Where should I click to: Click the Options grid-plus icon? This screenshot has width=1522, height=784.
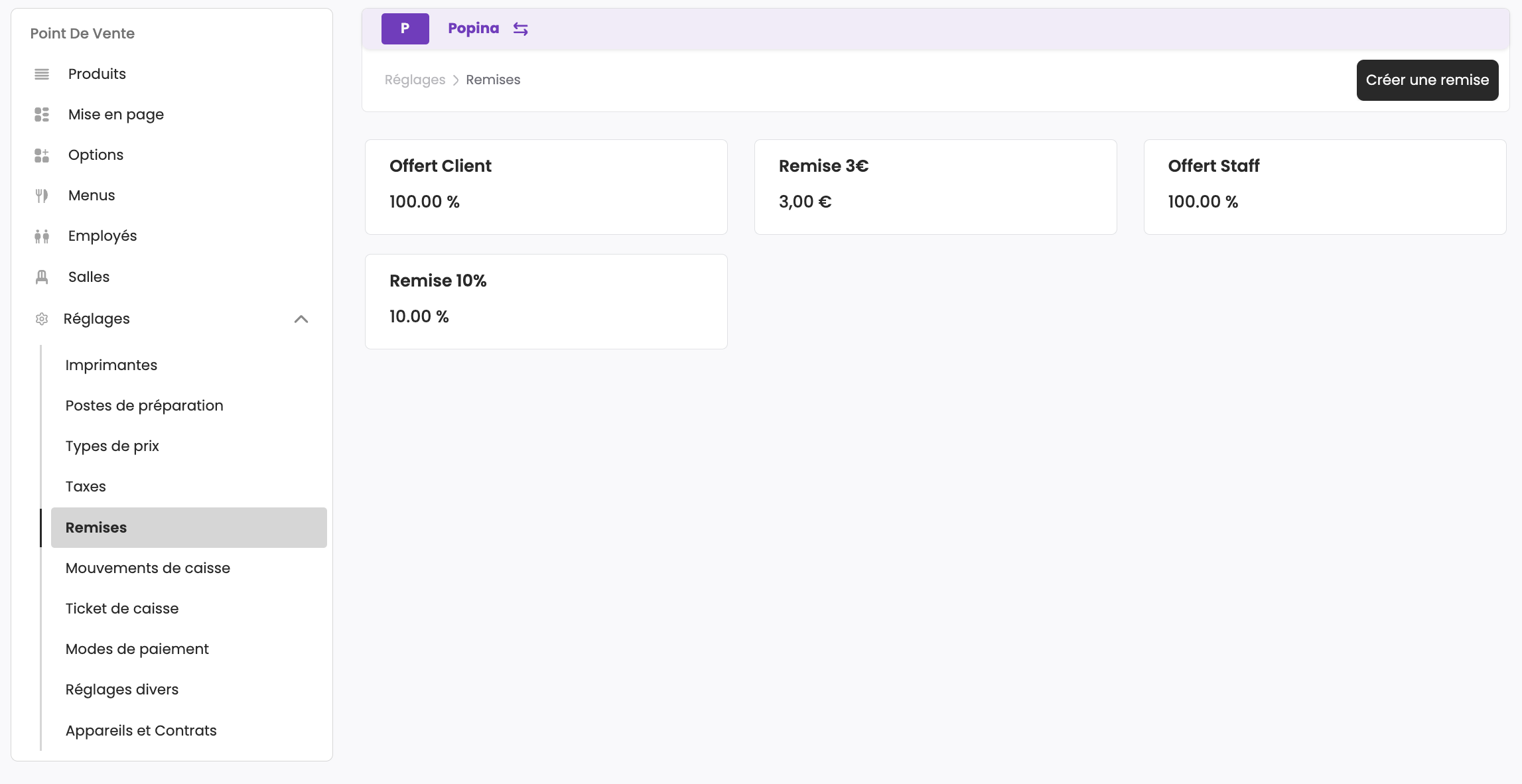point(42,155)
